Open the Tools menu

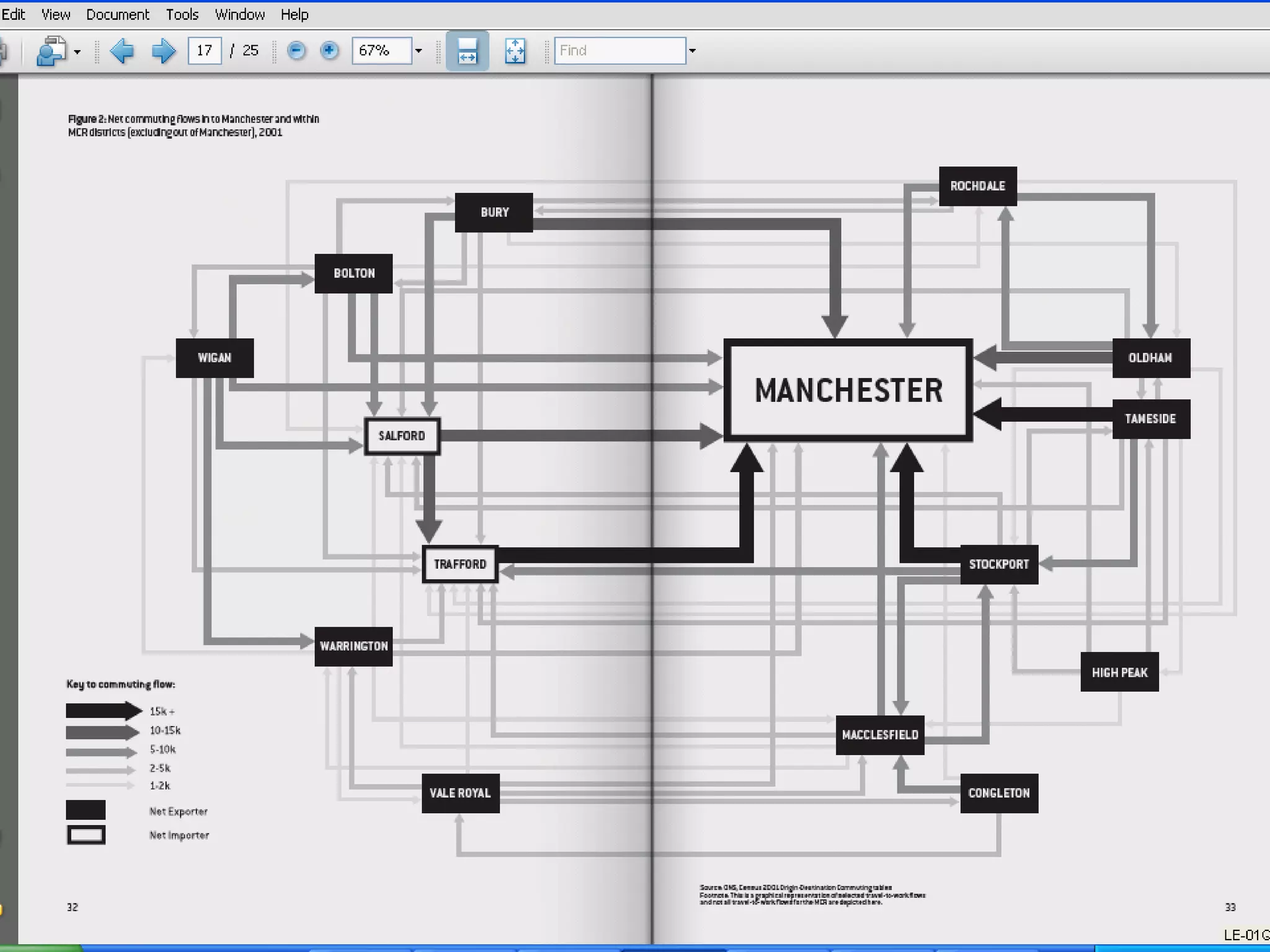pyautogui.click(x=182, y=14)
